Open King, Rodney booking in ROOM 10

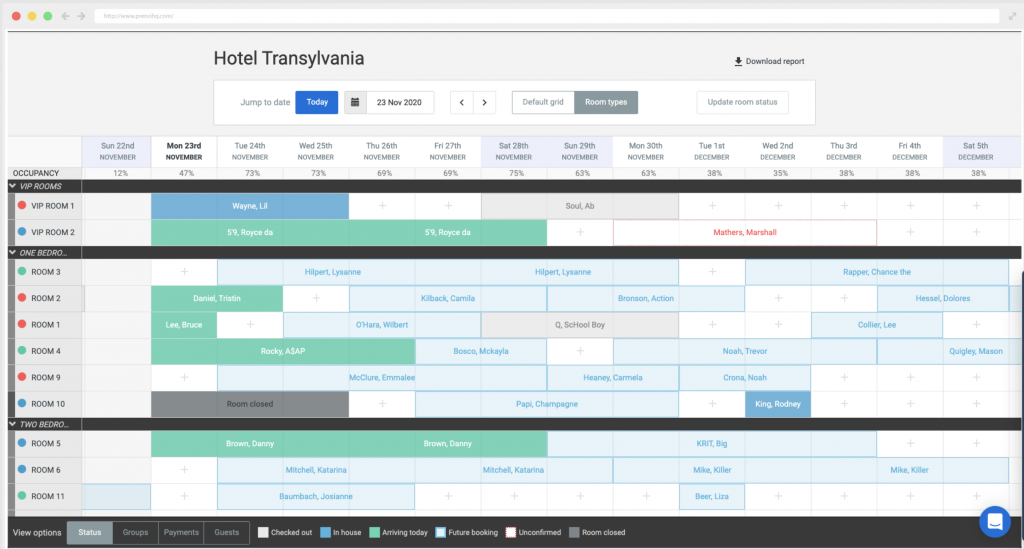pyautogui.click(x=778, y=404)
